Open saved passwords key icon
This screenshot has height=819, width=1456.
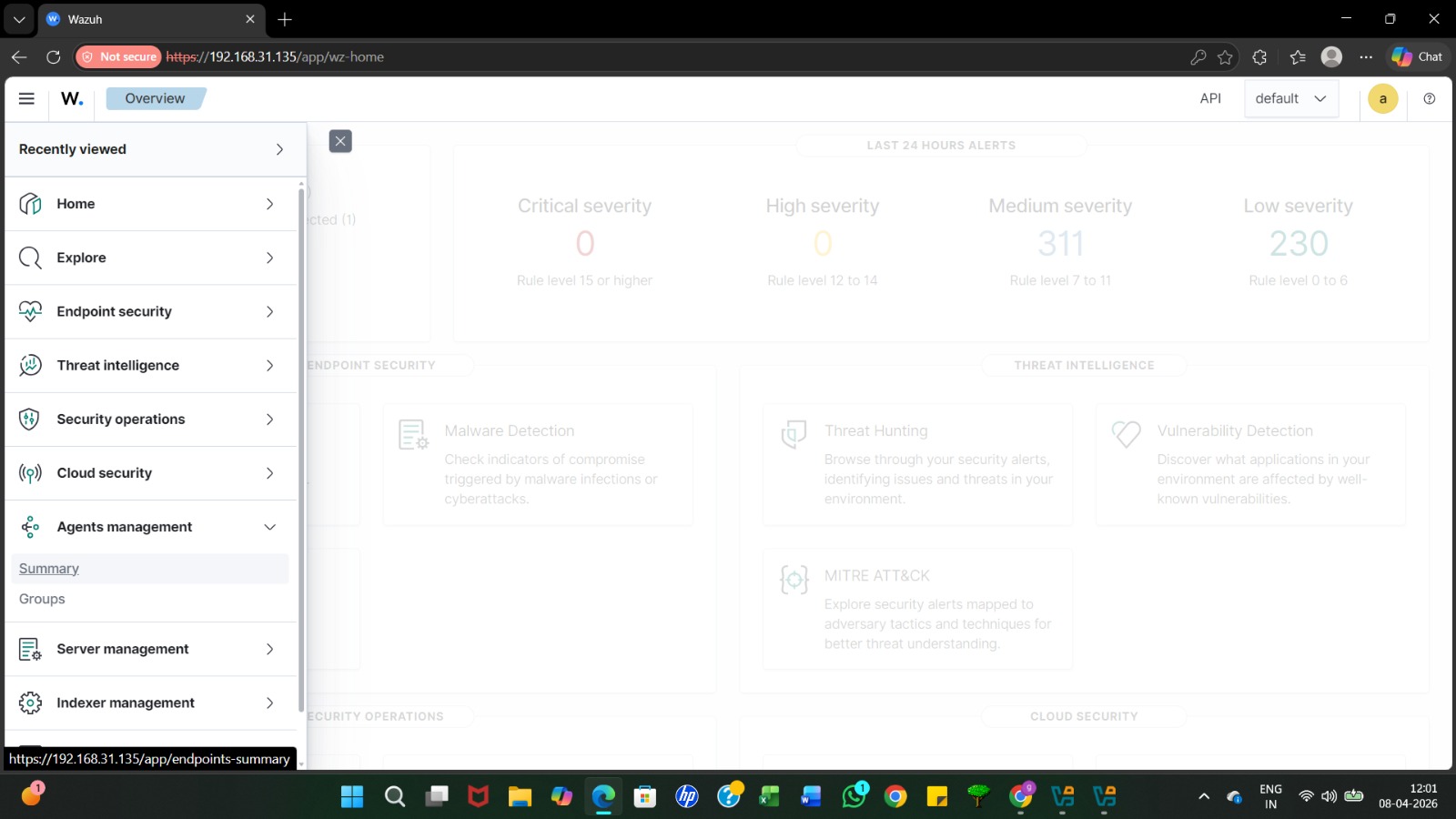(1198, 56)
